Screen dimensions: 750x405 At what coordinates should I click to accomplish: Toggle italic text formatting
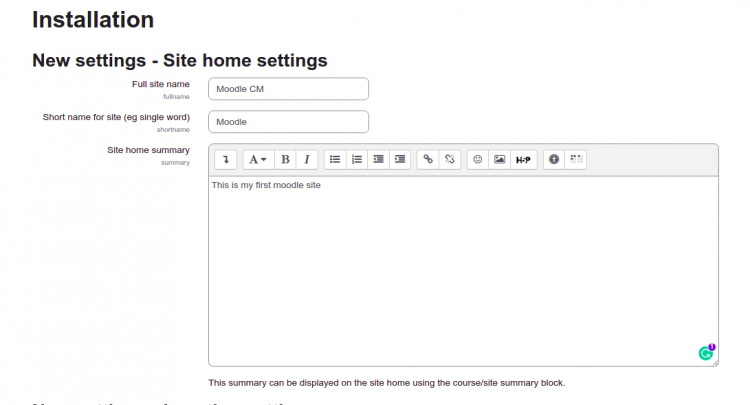pos(307,159)
